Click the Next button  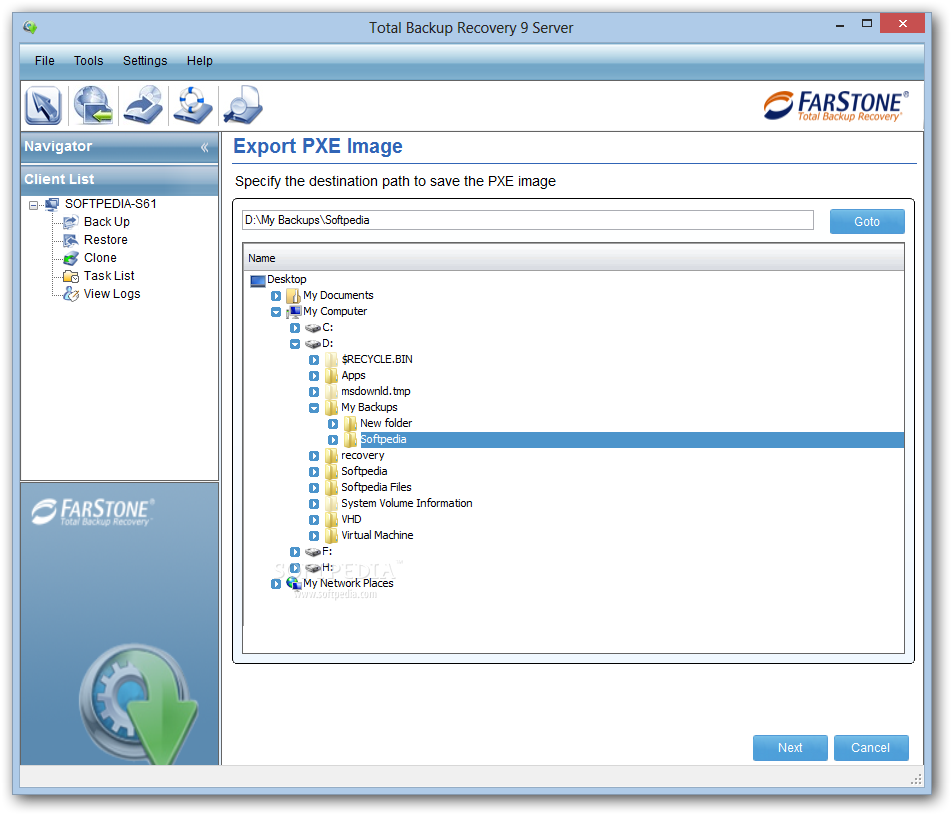coord(790,748)
